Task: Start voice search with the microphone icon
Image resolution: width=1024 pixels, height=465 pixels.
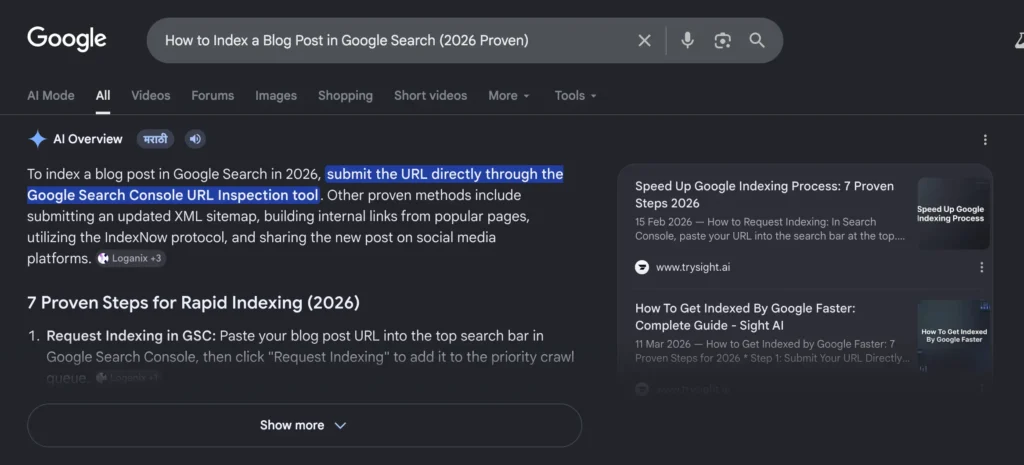Action: (687, 40)
